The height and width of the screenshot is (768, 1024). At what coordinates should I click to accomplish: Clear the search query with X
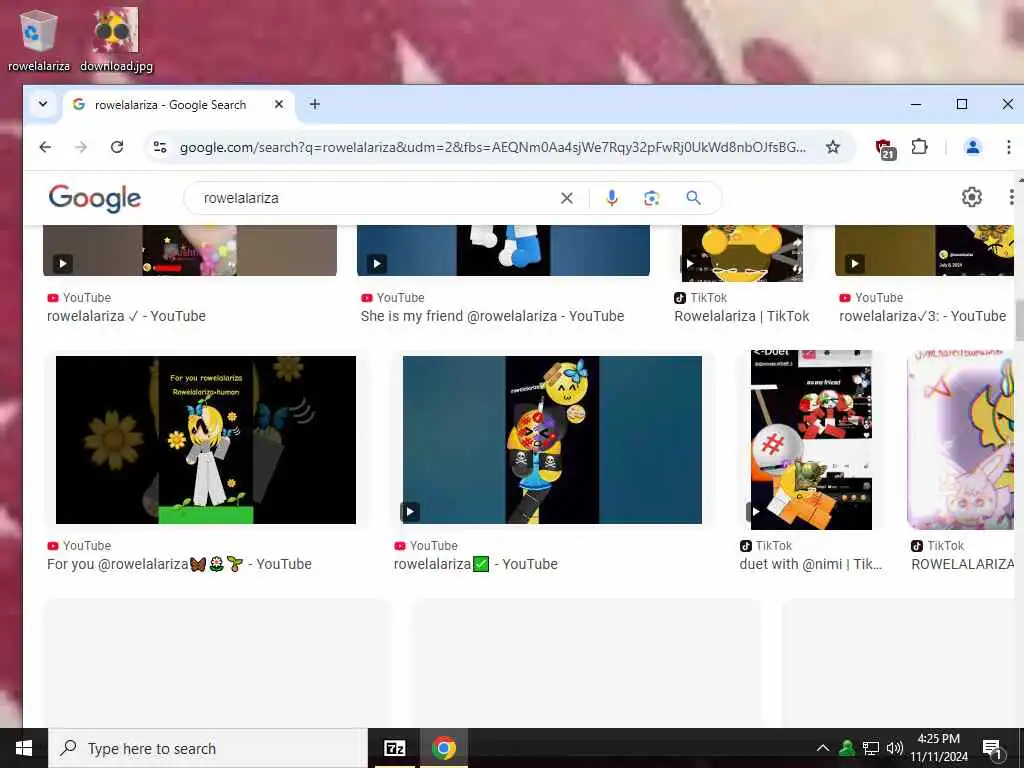click(567, 198)
